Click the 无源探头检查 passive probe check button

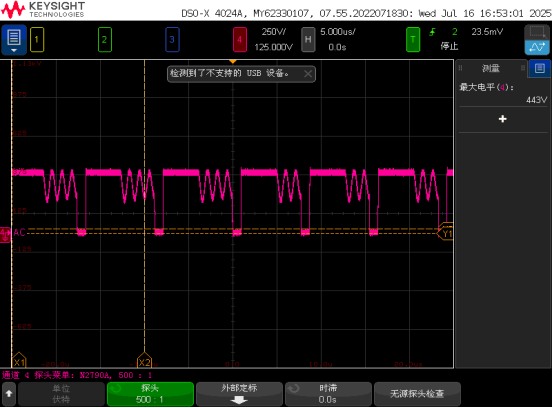417,394
